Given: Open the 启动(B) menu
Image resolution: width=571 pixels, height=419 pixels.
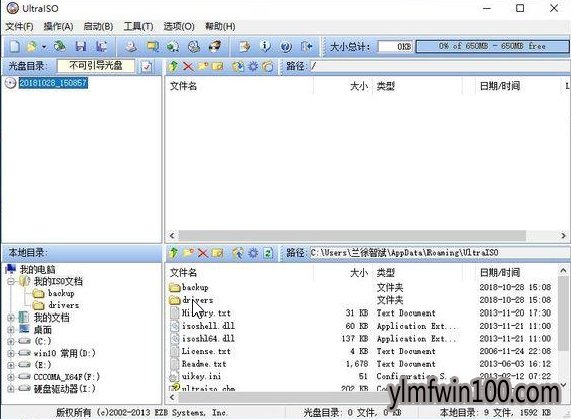Looking at the screenshot, I should pos(98,27).
